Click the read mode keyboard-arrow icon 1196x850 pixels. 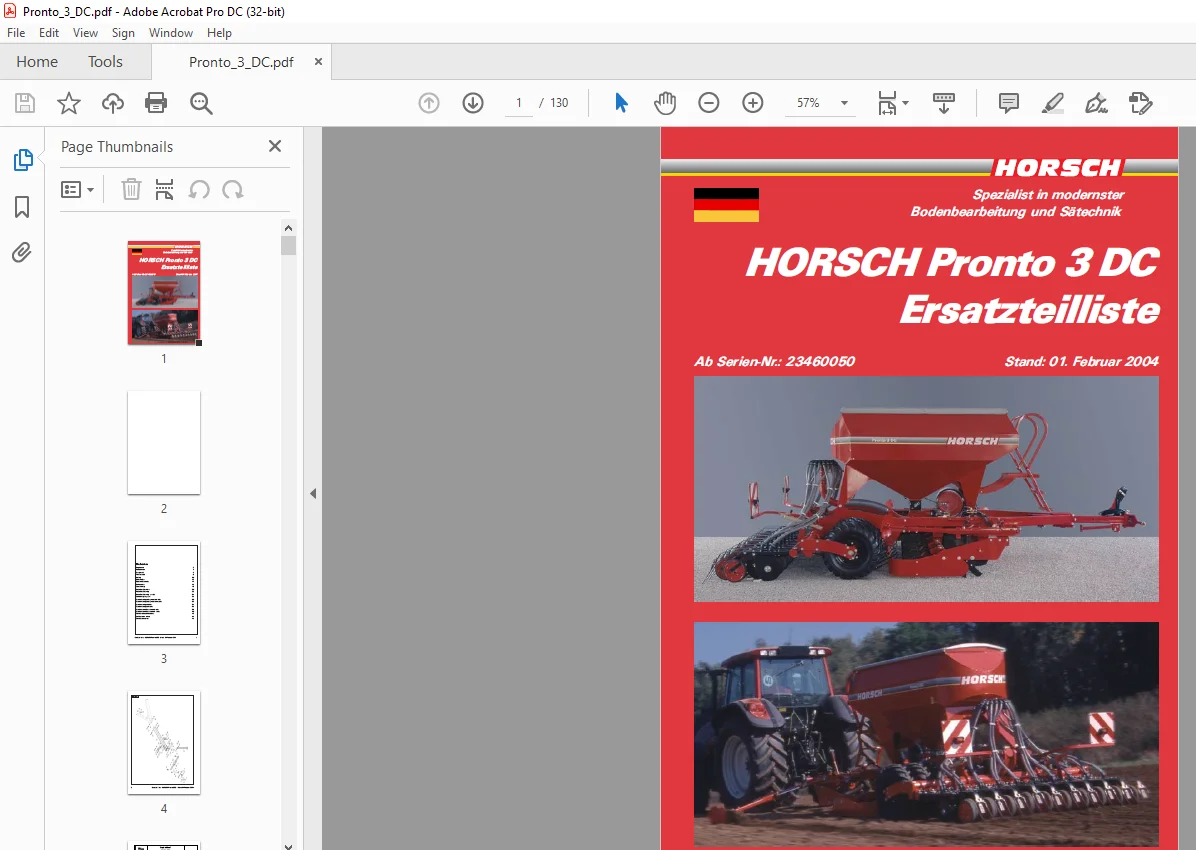[x=944, y=103]
